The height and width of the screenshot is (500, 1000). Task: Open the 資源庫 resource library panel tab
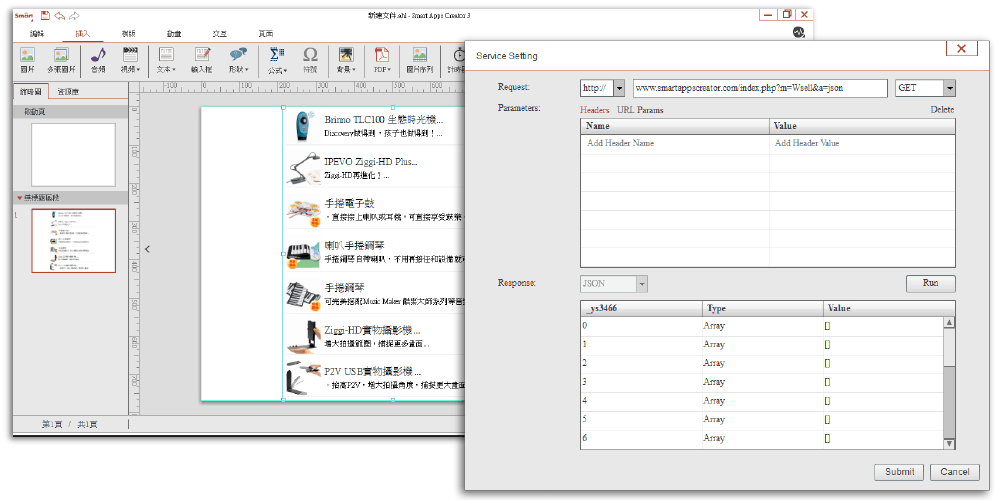[68, 92]
